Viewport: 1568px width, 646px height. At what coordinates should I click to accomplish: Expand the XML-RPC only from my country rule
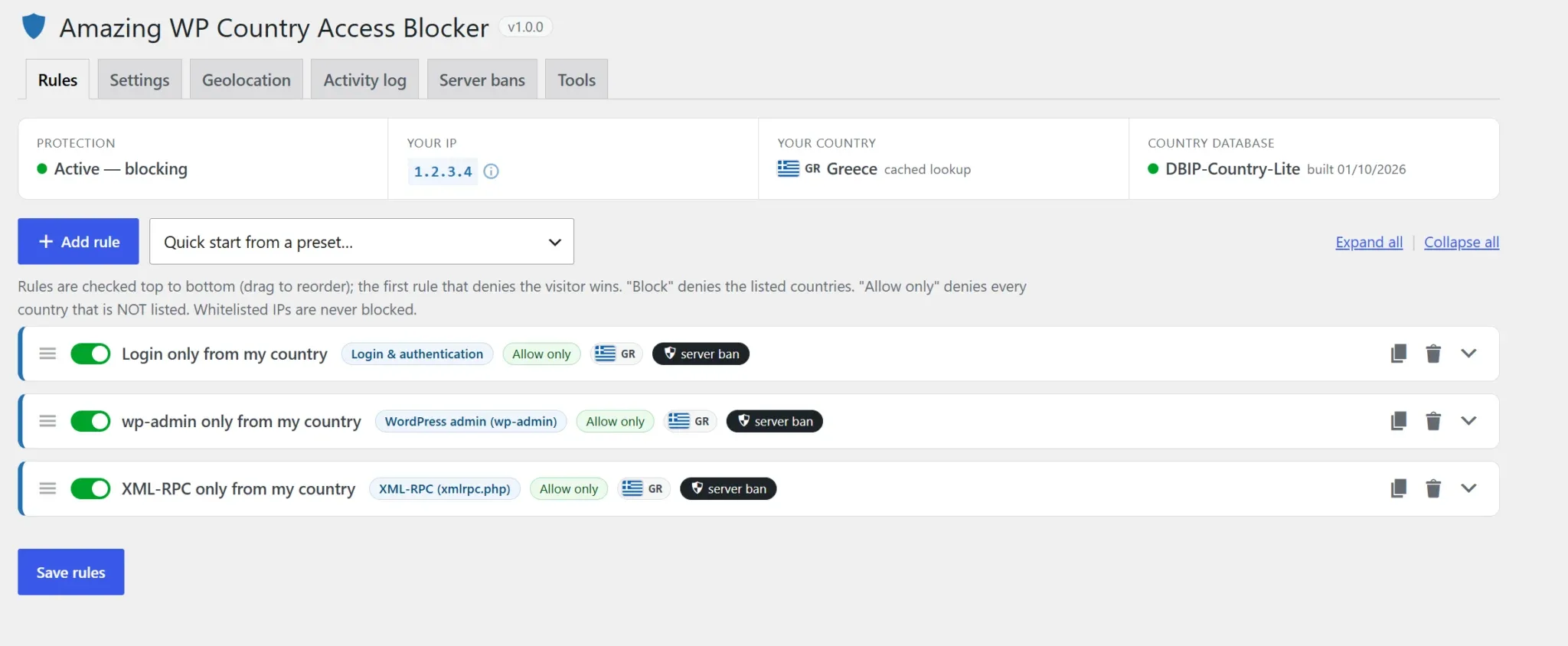pyautogui.click(x=1468, y=488)
